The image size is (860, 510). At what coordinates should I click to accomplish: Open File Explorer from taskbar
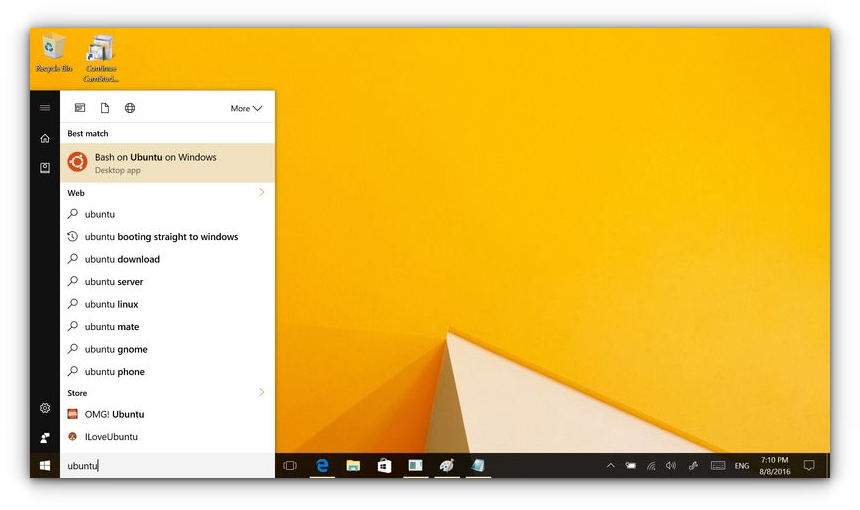tap(353, 466)
